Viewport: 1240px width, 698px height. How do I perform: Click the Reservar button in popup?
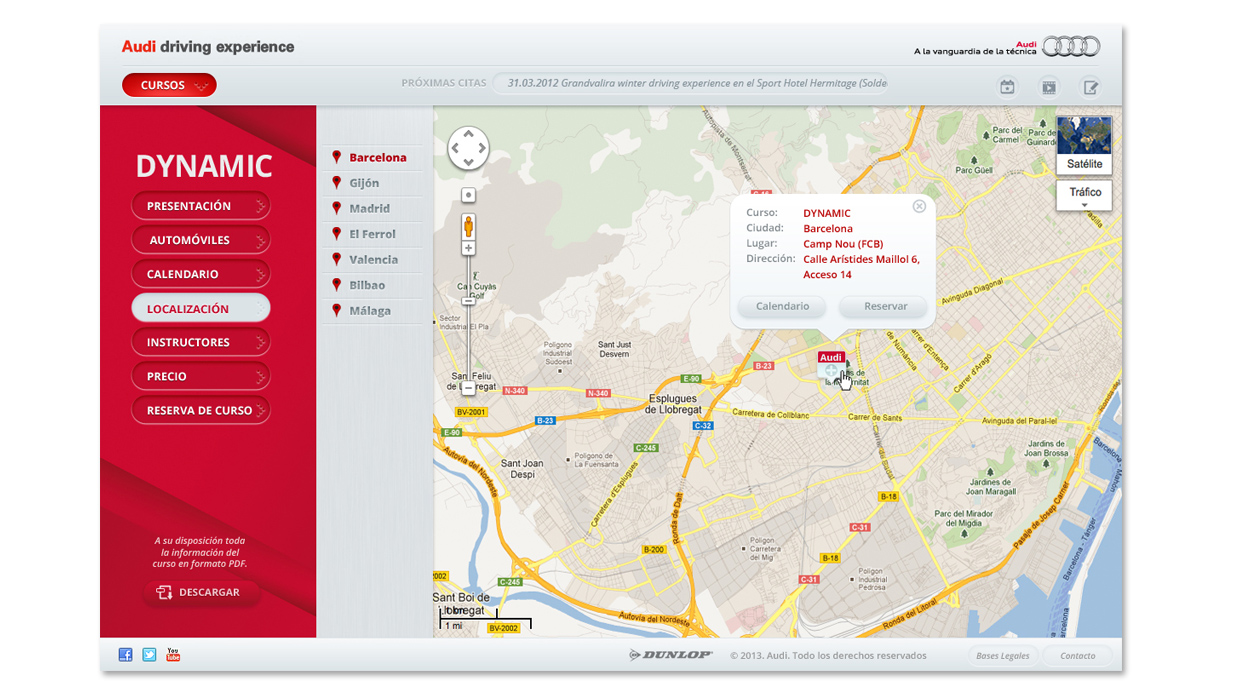tap(885, 306)
